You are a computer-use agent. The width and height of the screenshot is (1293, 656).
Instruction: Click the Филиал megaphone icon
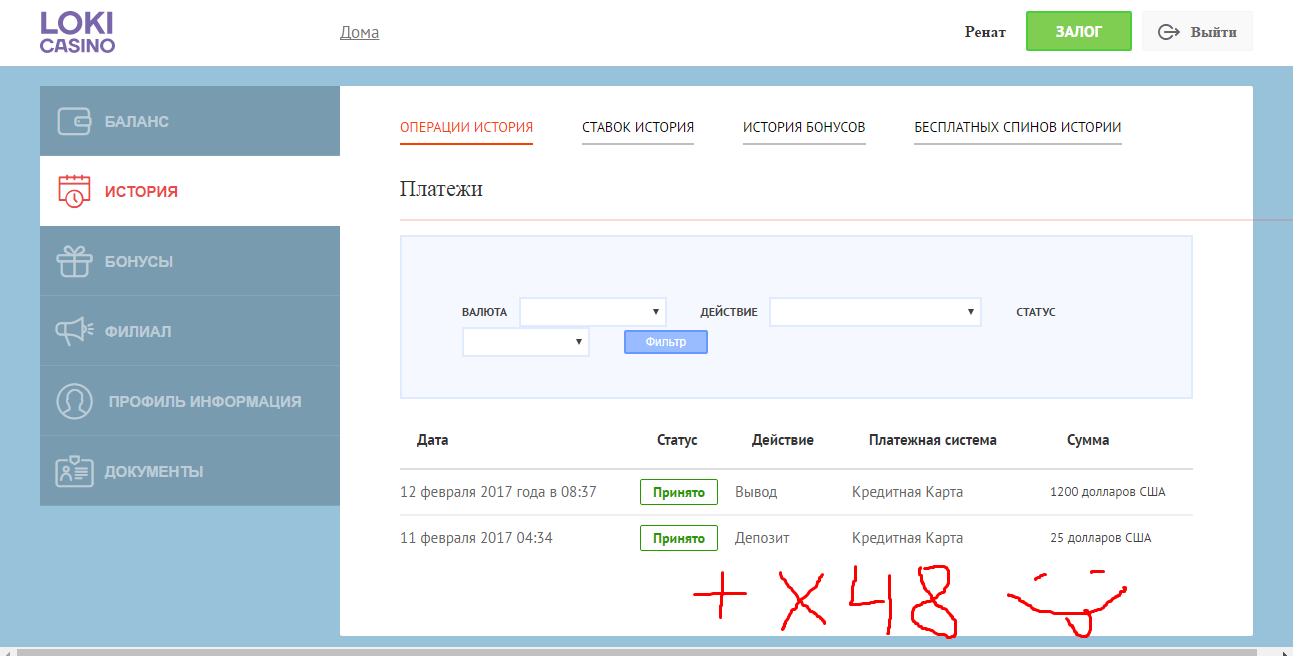click(76, 330)
